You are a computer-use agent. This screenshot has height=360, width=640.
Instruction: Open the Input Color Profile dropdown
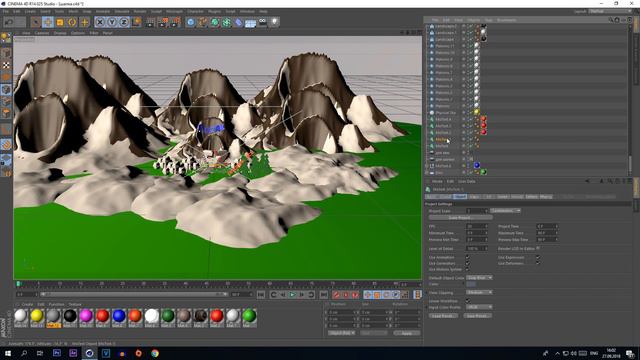click(x=479, y=307)
